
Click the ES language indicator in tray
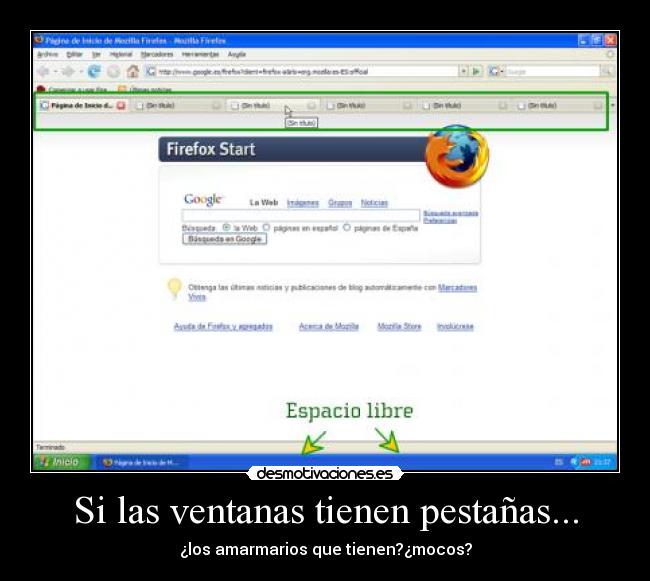559,462
